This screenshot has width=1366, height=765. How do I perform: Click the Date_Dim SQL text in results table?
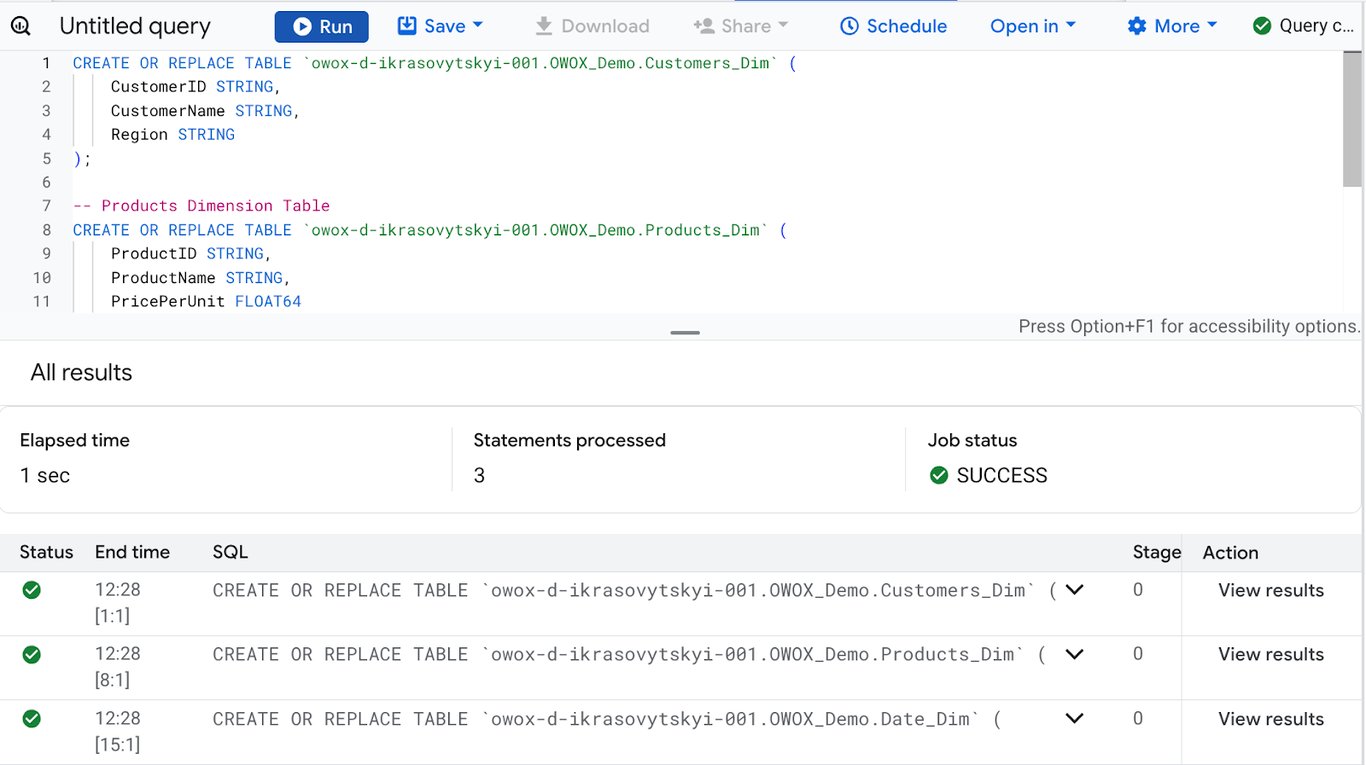pos(606,719)
